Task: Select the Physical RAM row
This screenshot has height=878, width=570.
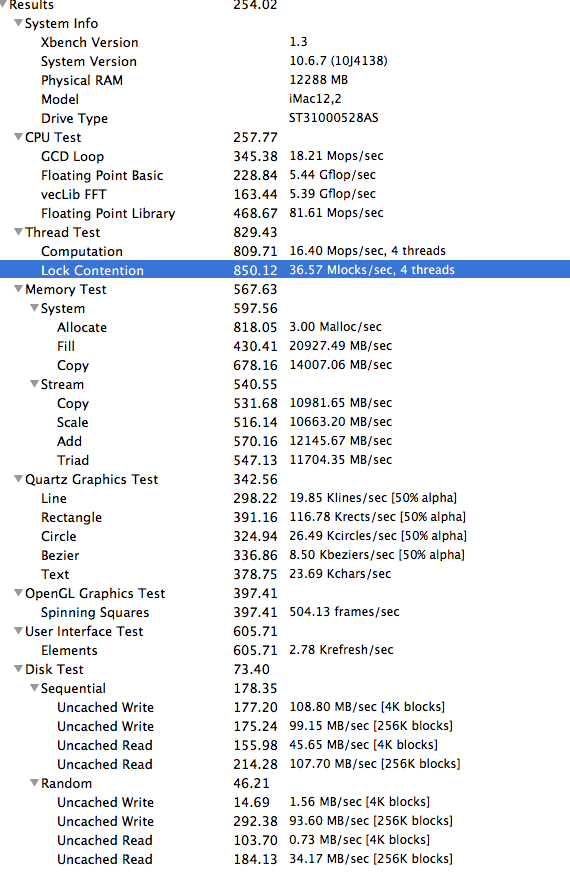Action: click(x=285, y=80)
